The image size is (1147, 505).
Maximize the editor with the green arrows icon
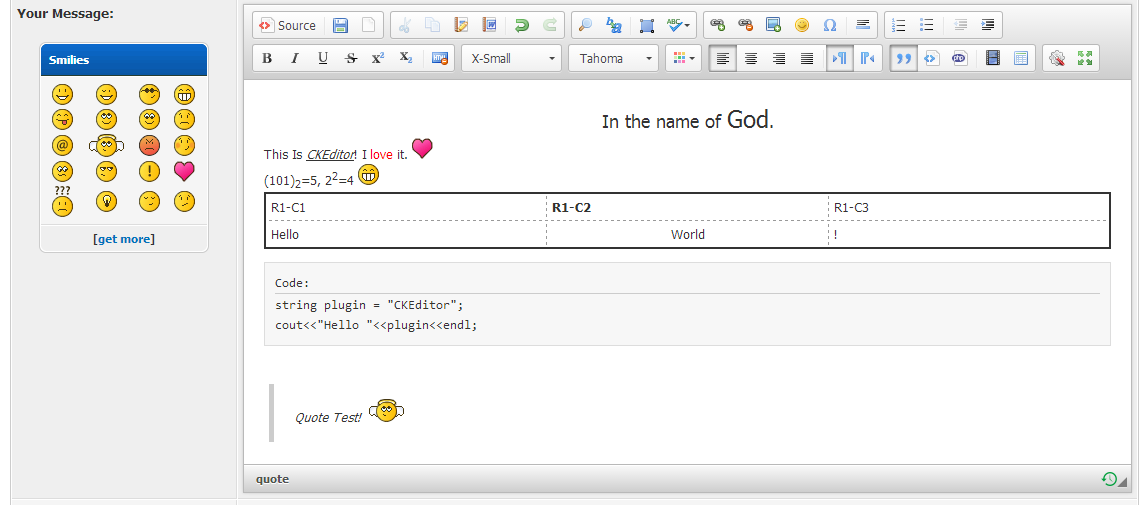[x=1085, y=59]
